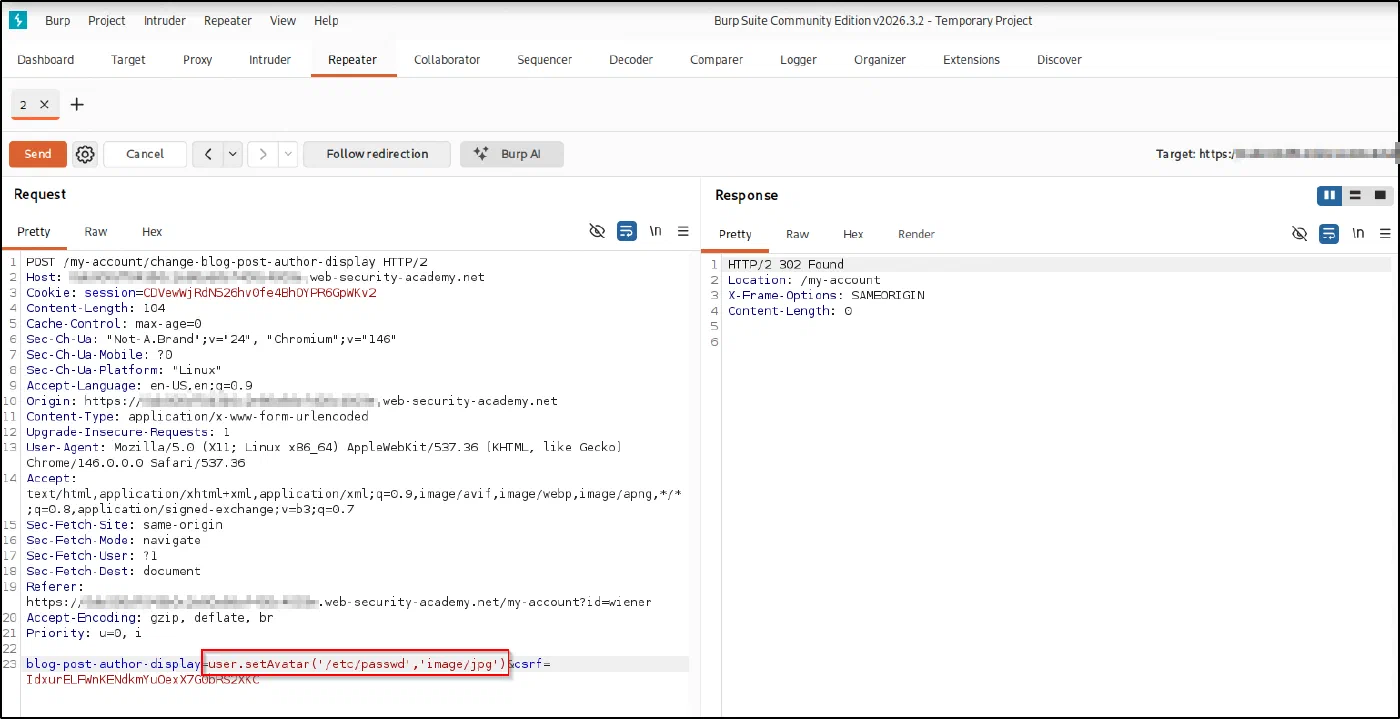This screenshot has width=1400, height=719.
Task: Click the Send button
Action: 38,154
